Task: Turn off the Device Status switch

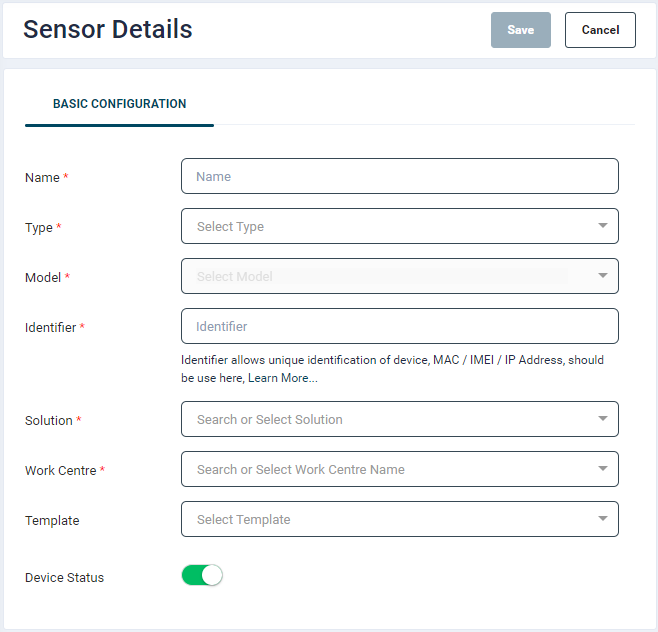Action: (202, 575)
